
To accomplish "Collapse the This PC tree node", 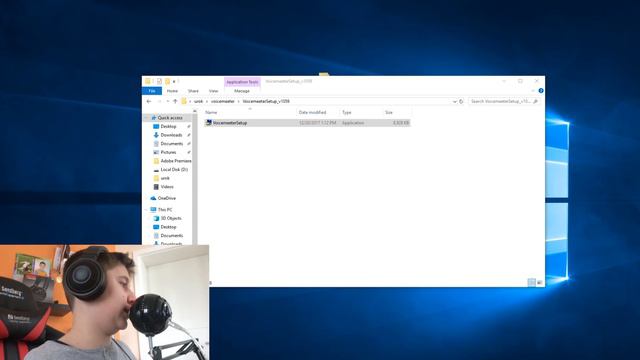I will tap(147, 209).
